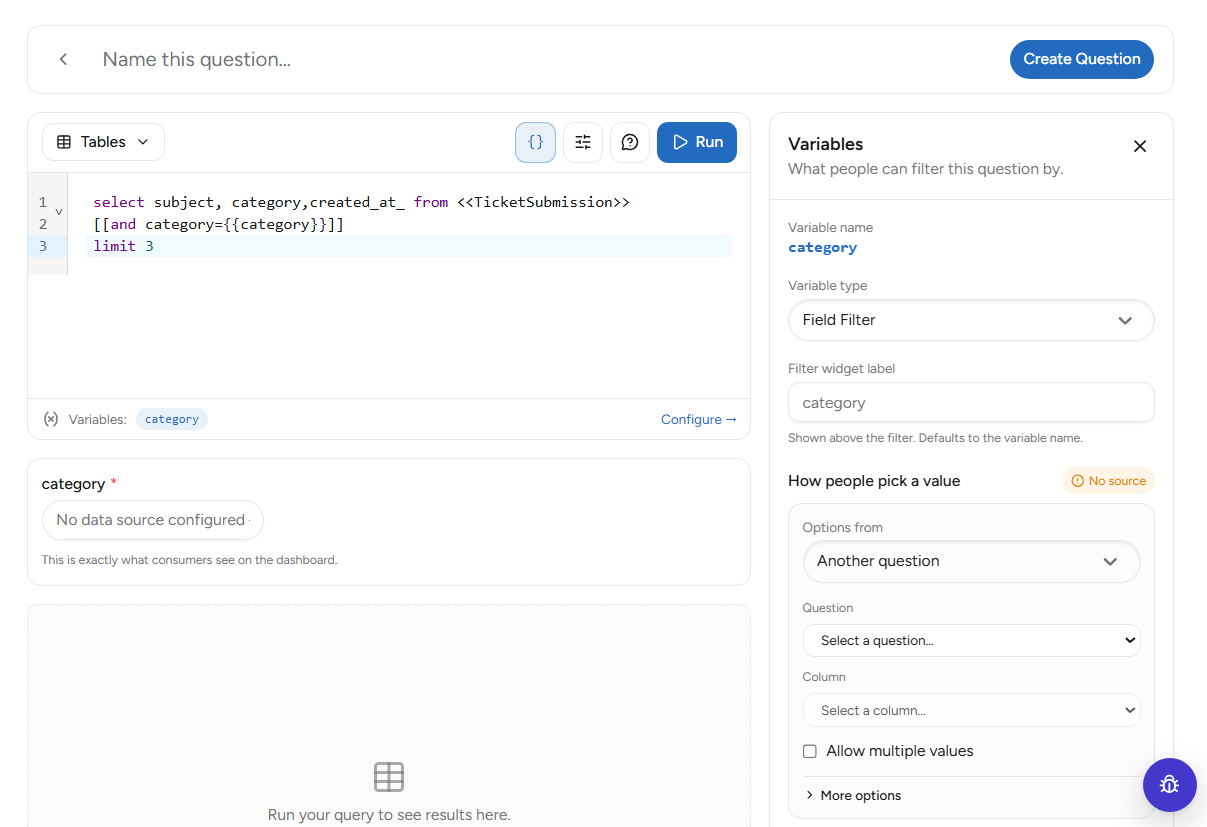Click the purple bug report icon

pyautogui.click(x=1170, y=784)
